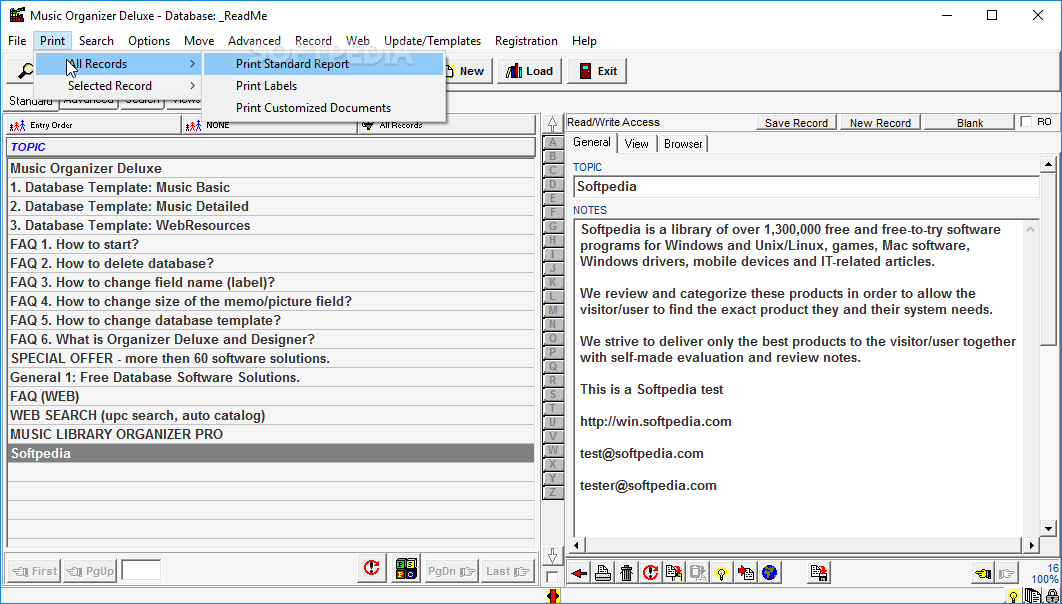Click the Save Record button
This screenshot has width=1062, height=604.
(796, 123)
